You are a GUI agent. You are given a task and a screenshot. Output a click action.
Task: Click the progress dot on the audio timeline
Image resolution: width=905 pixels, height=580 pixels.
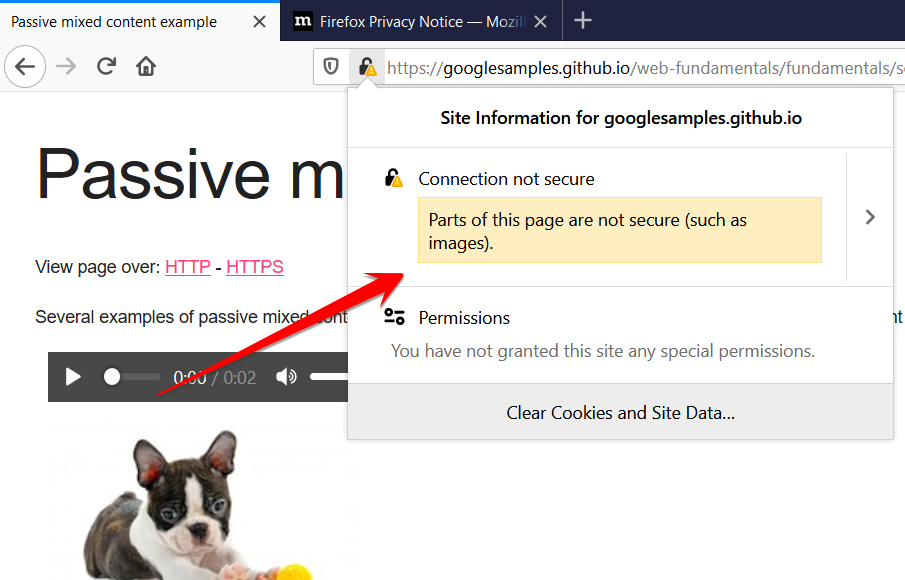pos(113,377)
